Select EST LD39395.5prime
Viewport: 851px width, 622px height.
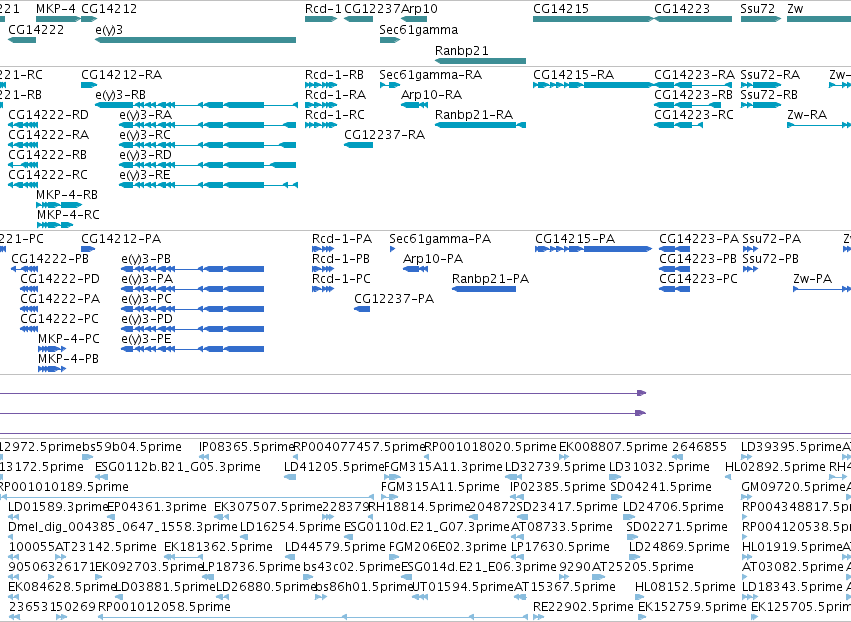[x=791, y=447]
